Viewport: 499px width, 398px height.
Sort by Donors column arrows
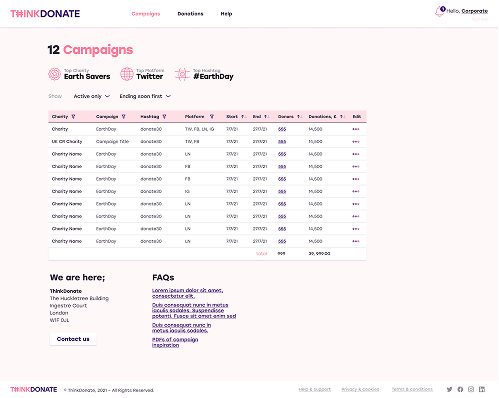point(299,117)
